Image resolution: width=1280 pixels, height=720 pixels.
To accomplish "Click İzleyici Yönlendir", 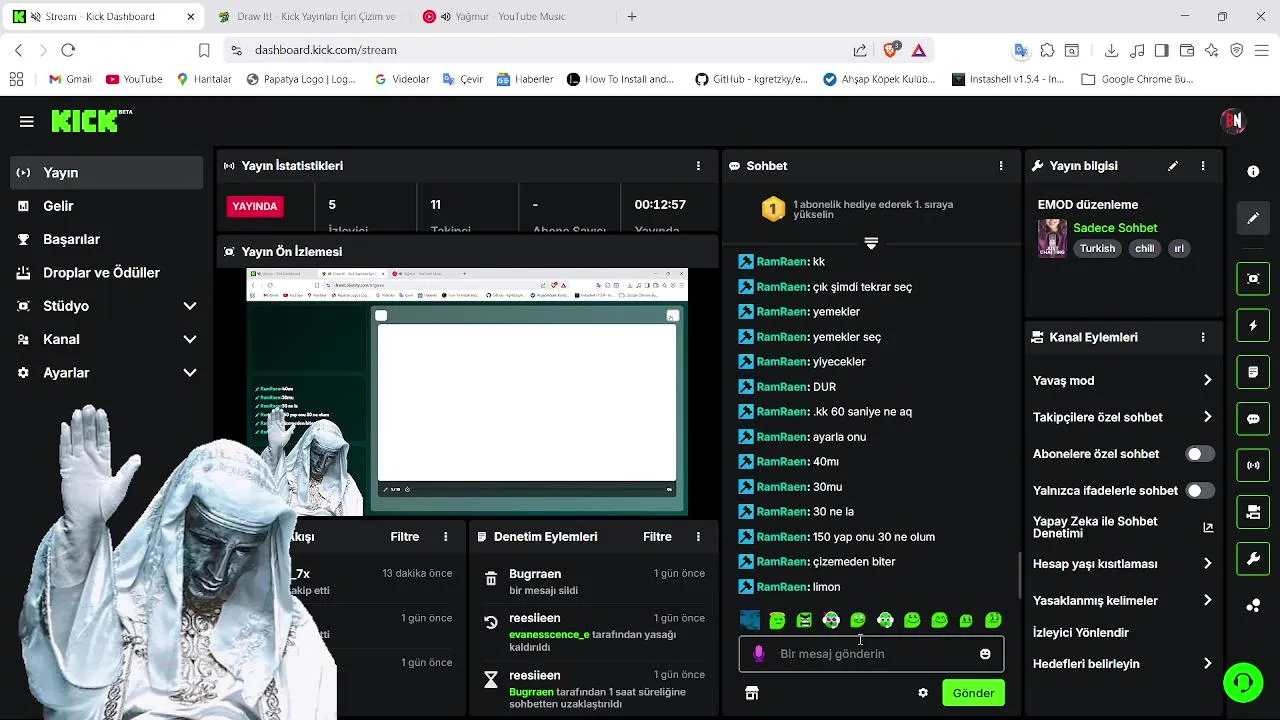I will (x=1081, y=633).
